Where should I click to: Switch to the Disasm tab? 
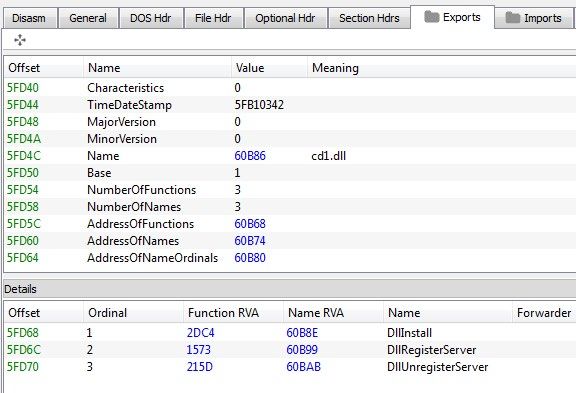pyautogui.click(x=30, y=18)
